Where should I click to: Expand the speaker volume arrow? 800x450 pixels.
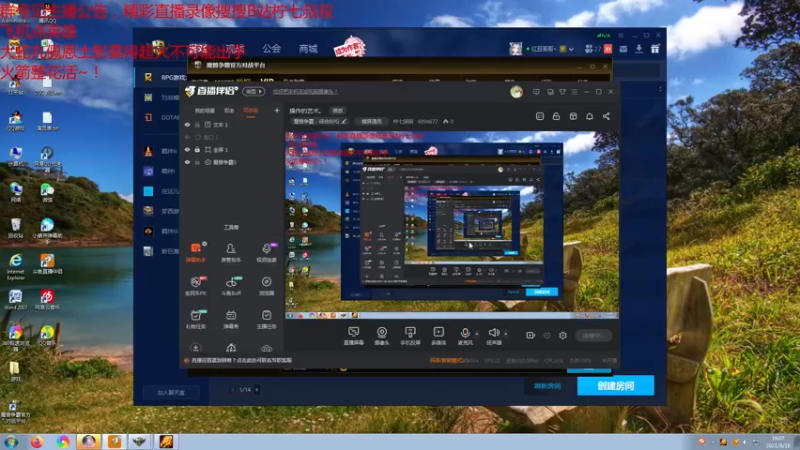click(506, 334)
